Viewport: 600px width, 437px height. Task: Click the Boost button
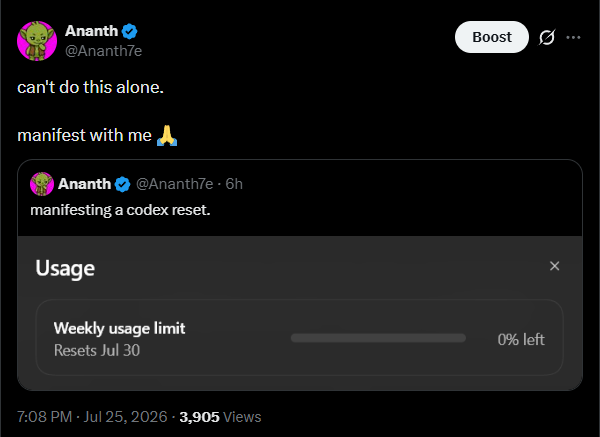tap(492, 37)
